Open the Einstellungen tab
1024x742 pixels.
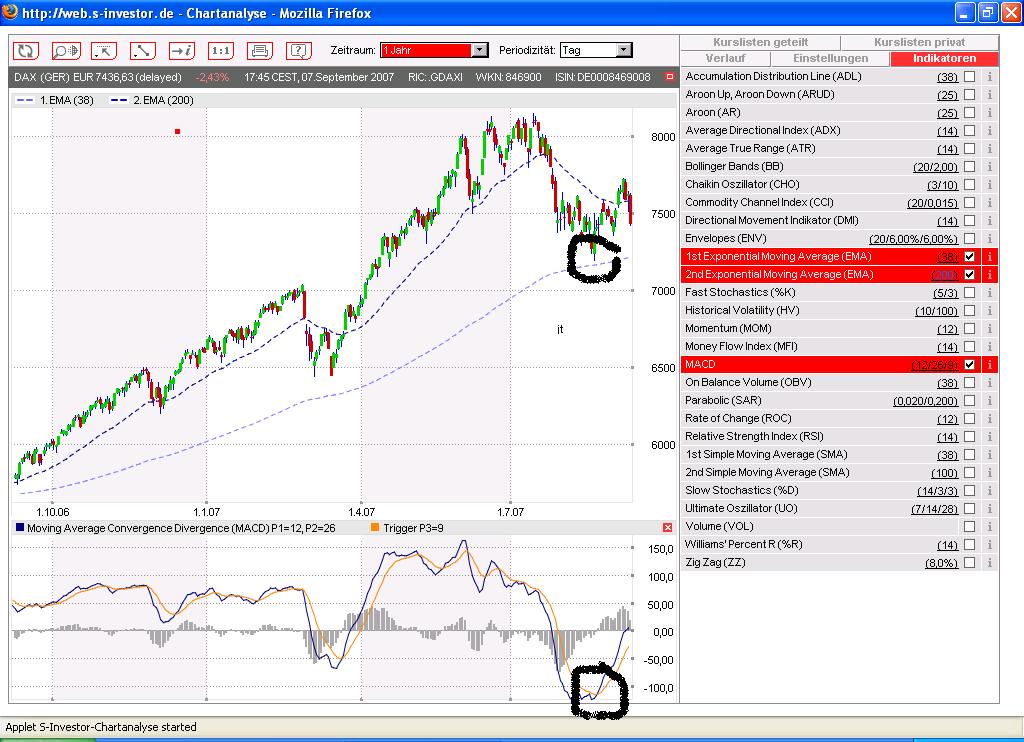tap(831, 58)
